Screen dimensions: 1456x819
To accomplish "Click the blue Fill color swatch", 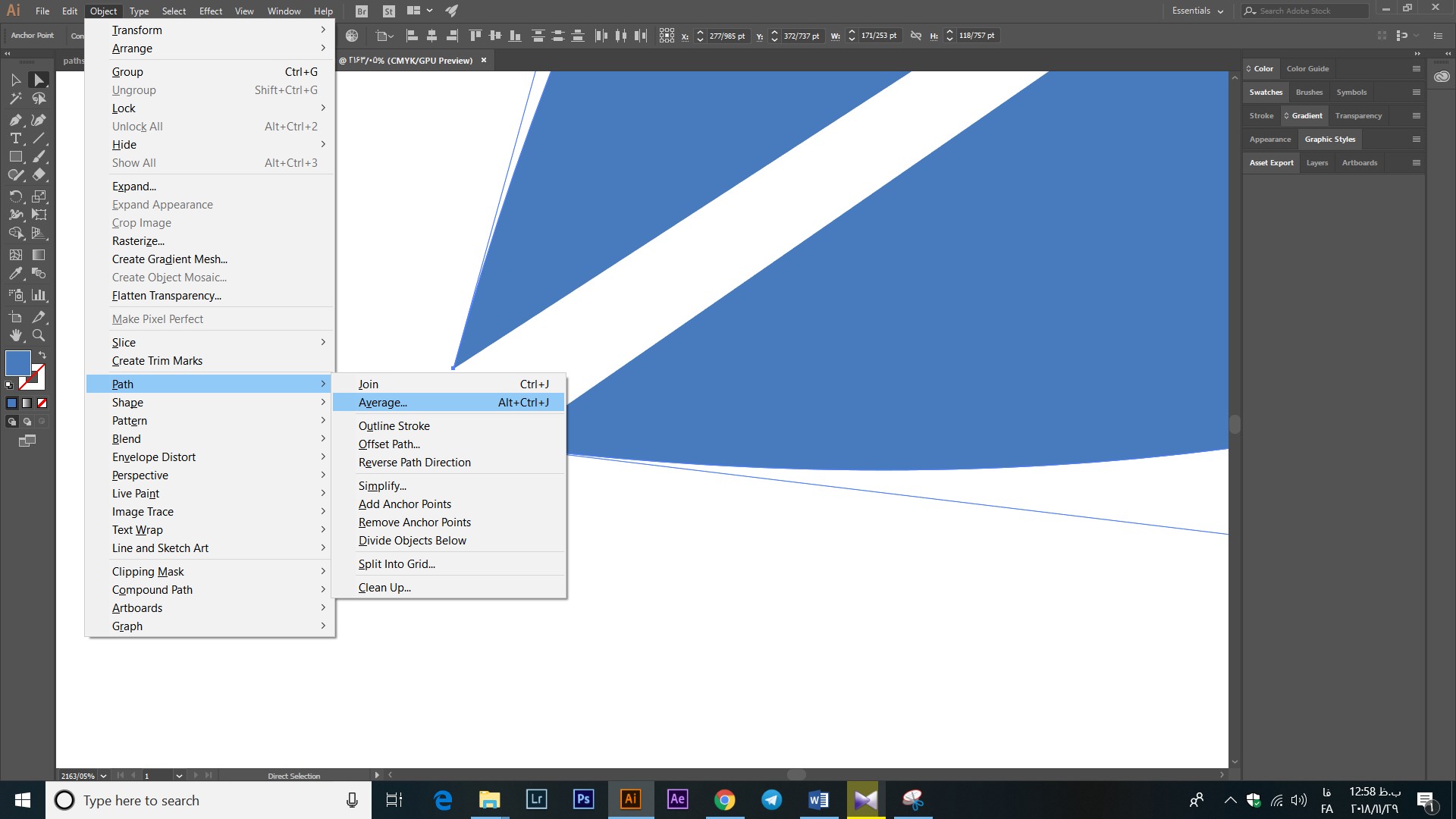I will pos(17,363).
